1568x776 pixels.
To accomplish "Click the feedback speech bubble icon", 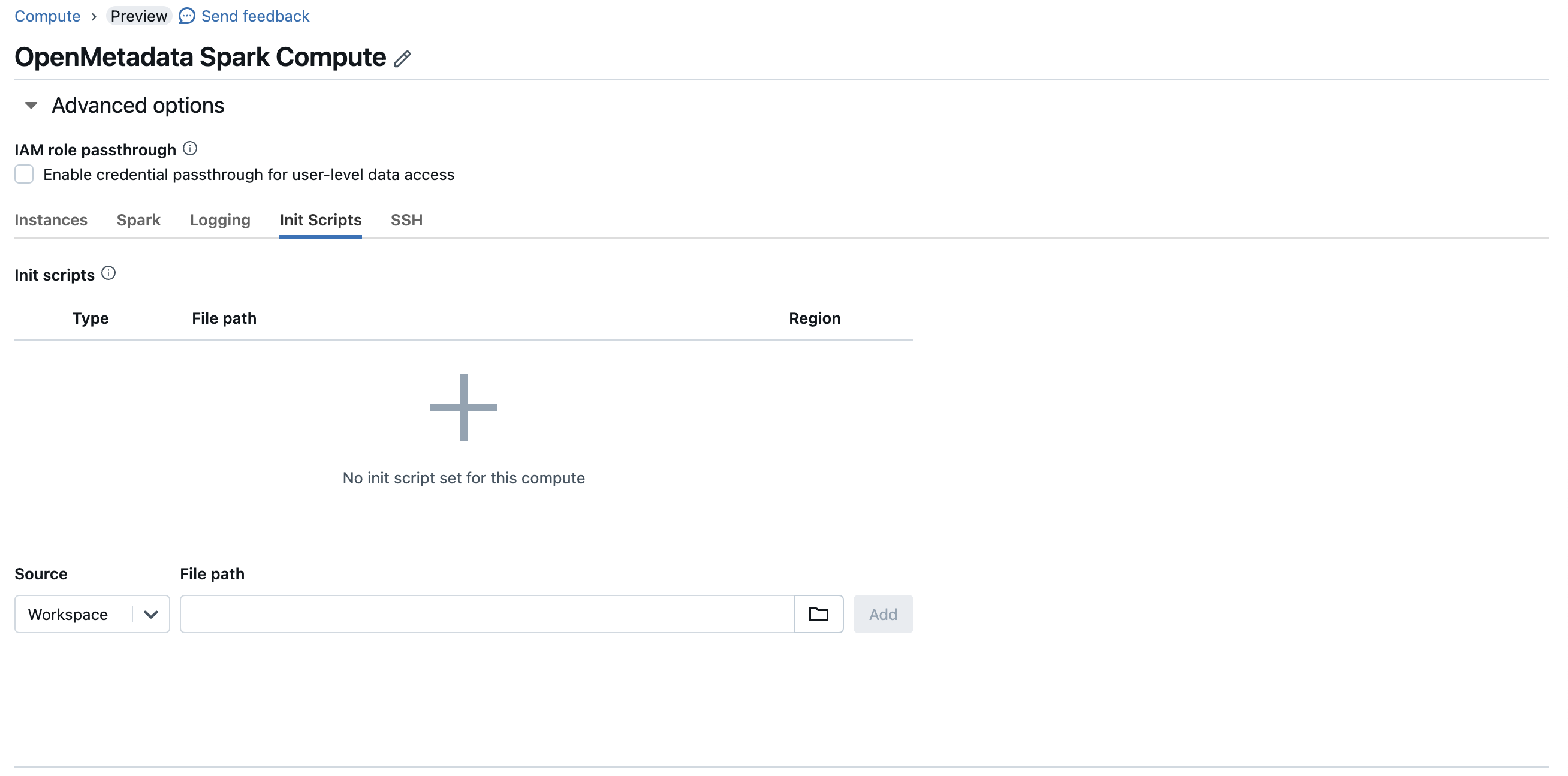I will 186,16.
